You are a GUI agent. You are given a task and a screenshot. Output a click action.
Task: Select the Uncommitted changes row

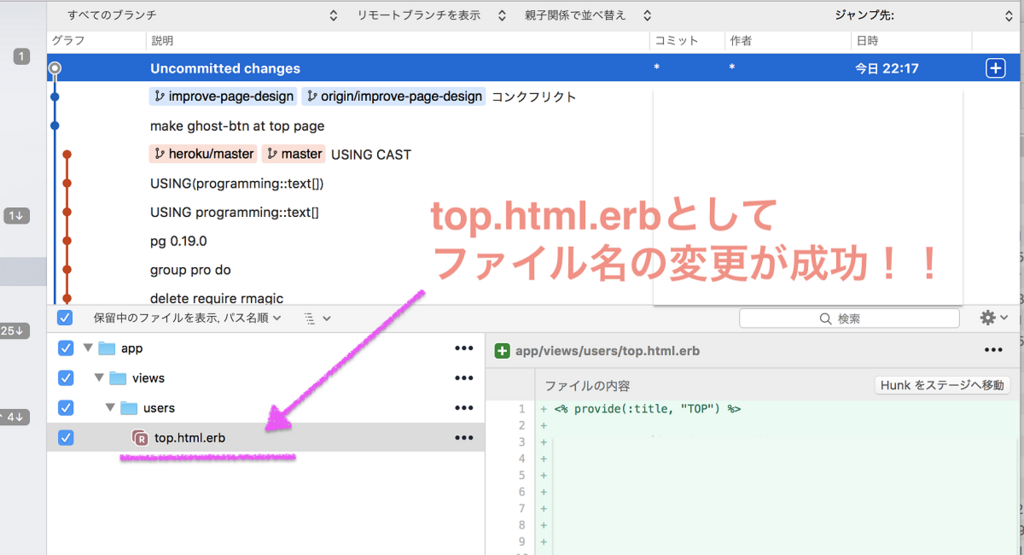533,68
